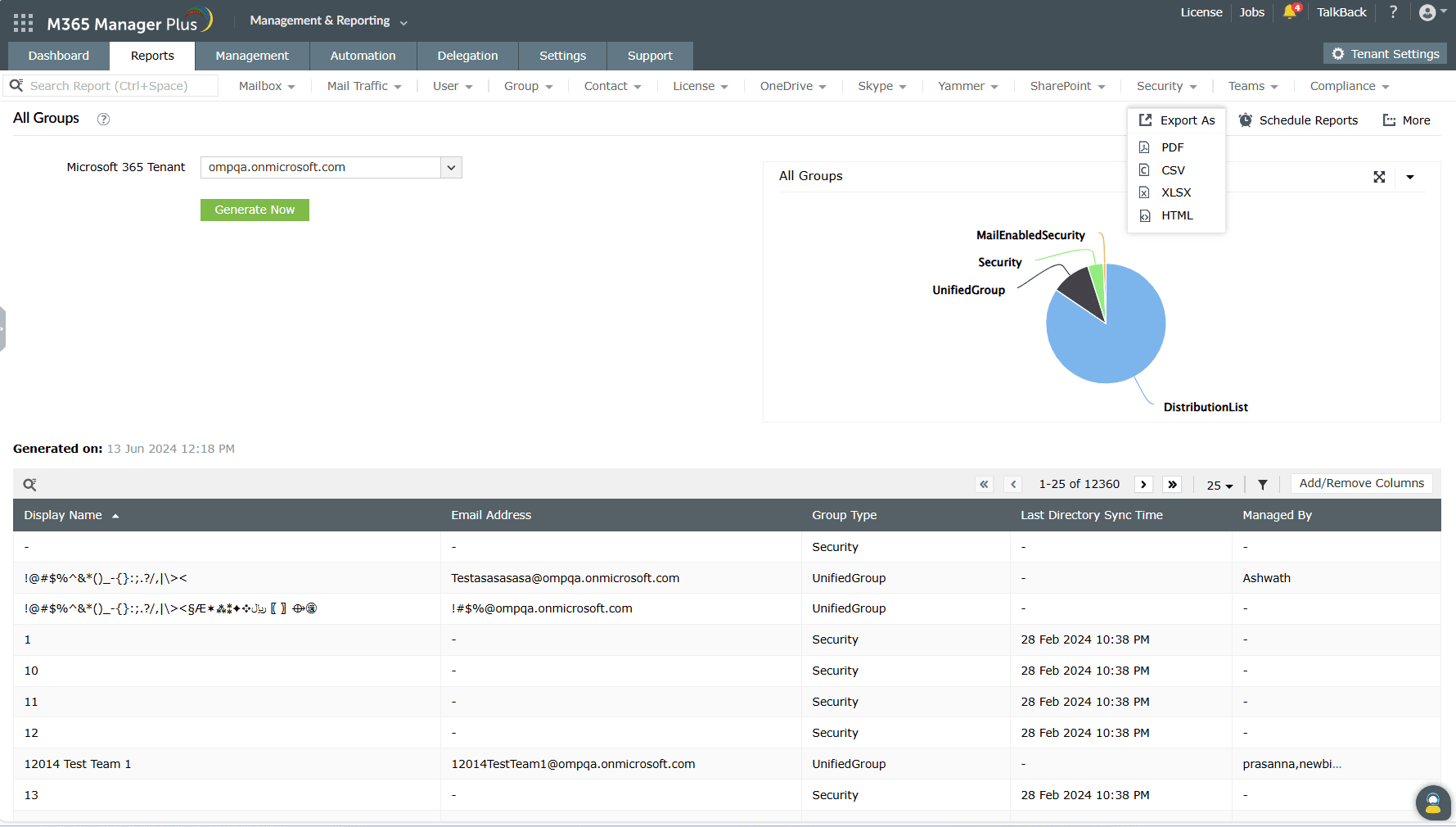Click the Tenant Settings button
The height and width of the screenshot is (827, 1456).
point(1385,54)
